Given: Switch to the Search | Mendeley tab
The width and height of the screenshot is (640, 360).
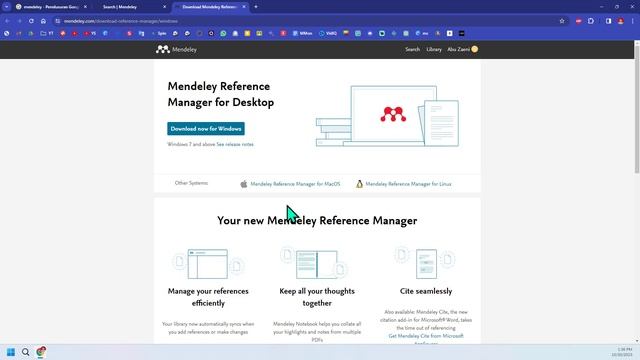Looking at the screenshot, I should click(131, 7).
